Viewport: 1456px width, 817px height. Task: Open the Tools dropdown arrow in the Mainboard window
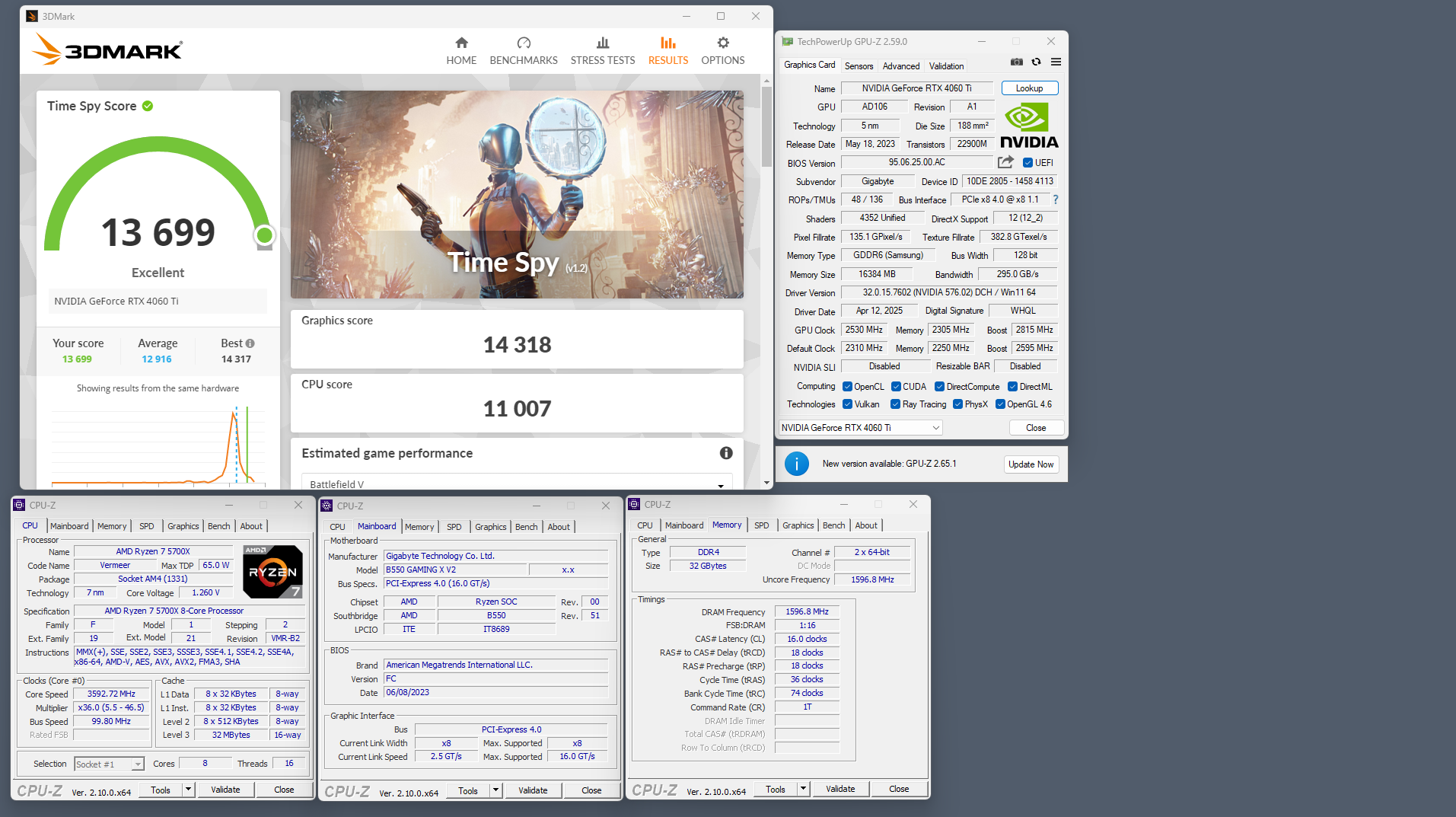[495, 790]
